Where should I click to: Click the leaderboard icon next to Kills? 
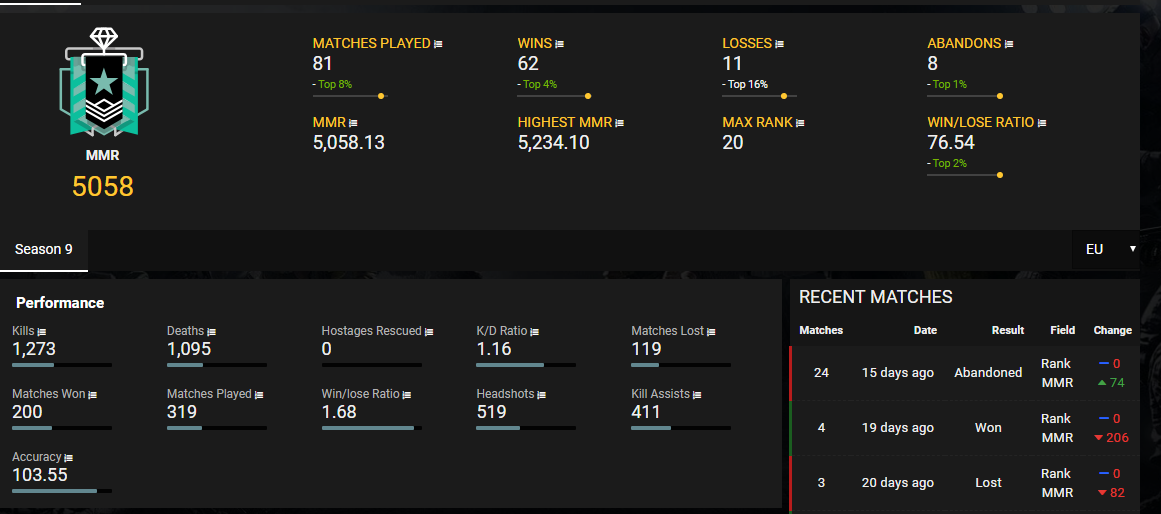(42, 332)
